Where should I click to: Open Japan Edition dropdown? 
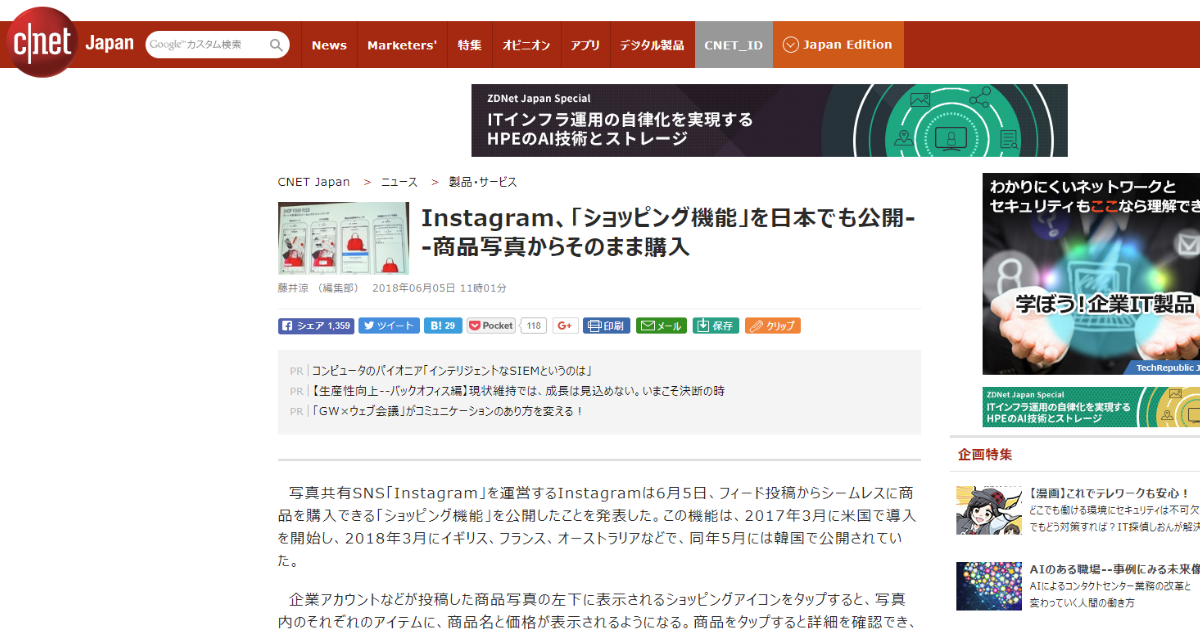(838, 45)
